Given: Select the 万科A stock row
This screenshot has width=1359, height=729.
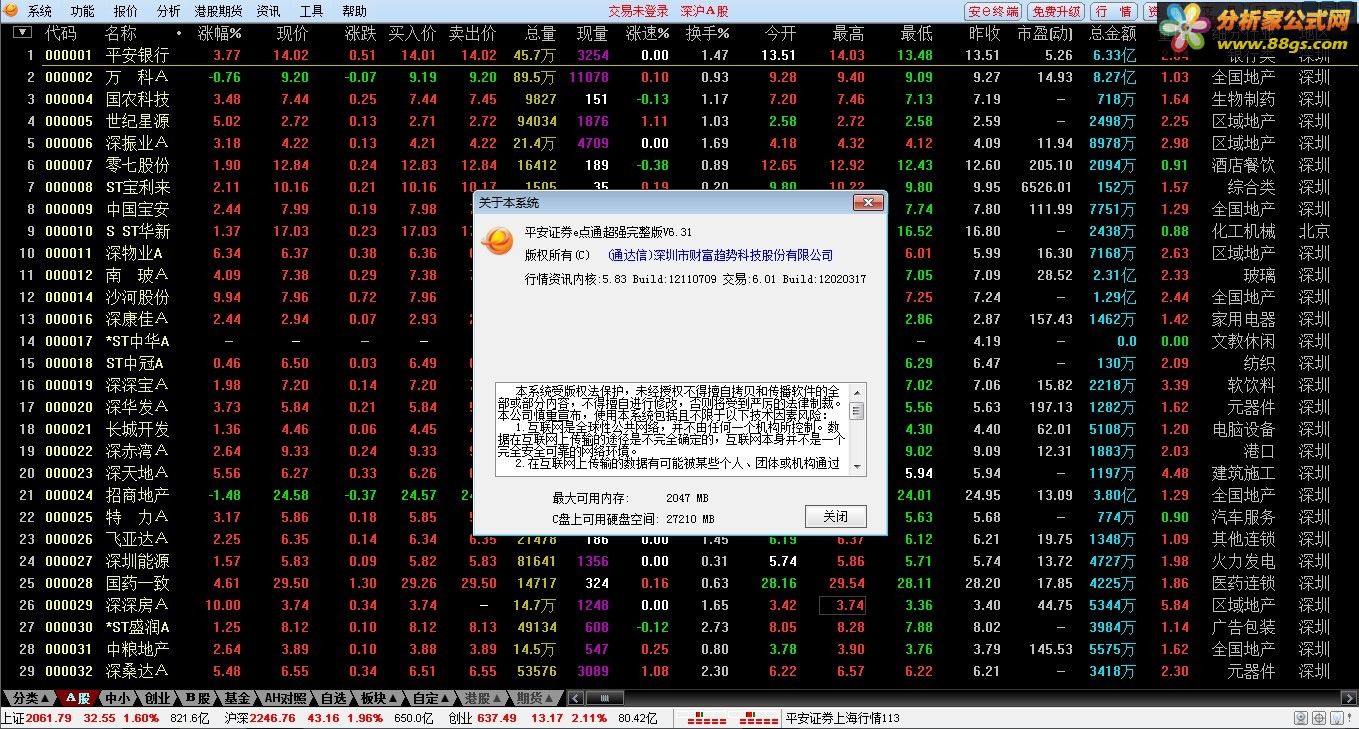Looking at the screenshot, I should [679, 77].
